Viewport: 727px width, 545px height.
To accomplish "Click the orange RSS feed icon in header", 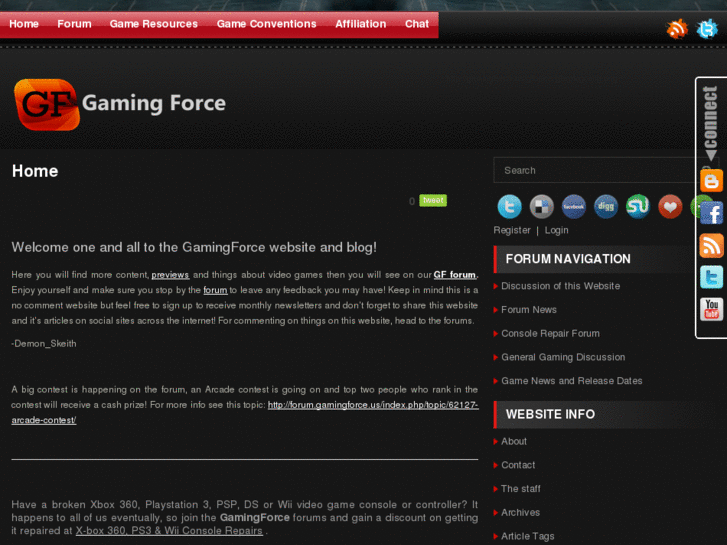I will pos(676,29).
